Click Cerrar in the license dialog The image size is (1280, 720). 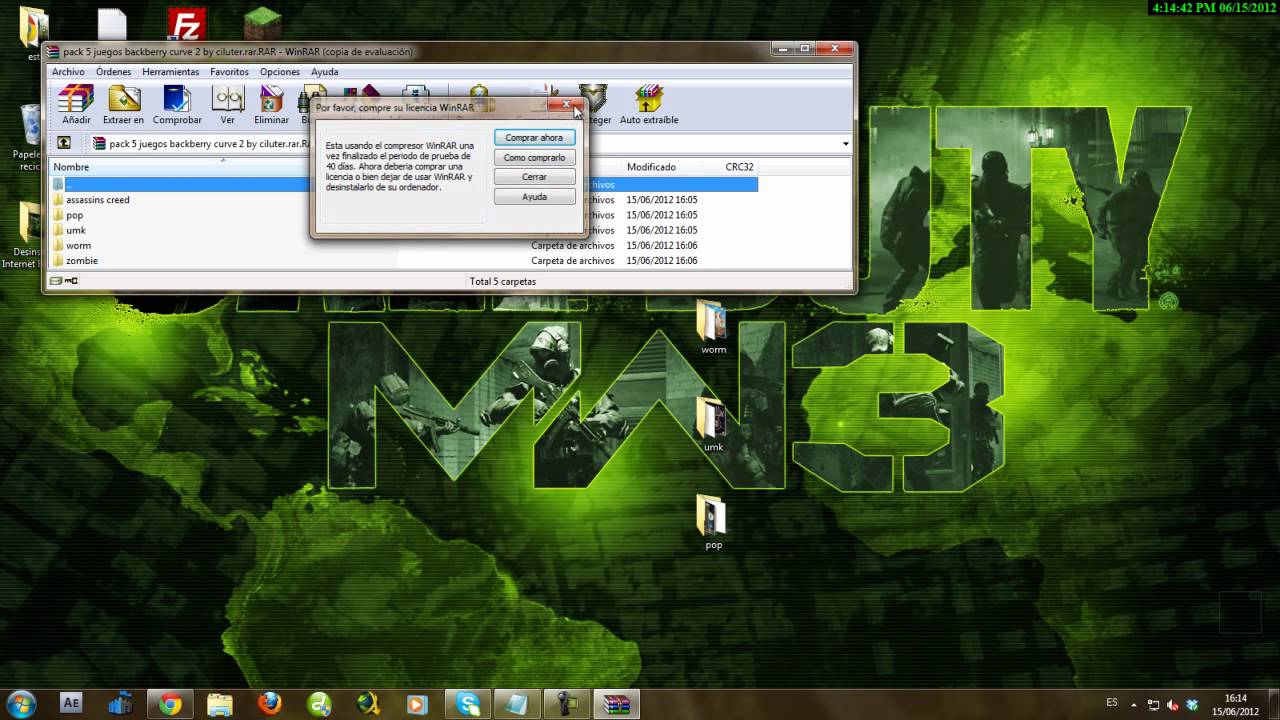click(534, 177)
